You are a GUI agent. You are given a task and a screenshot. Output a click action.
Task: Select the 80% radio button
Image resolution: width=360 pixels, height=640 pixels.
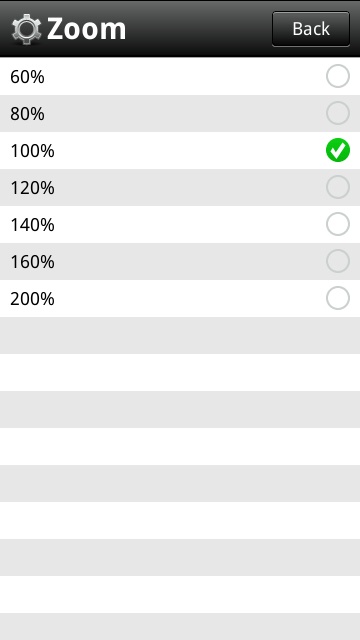point(338,113)
